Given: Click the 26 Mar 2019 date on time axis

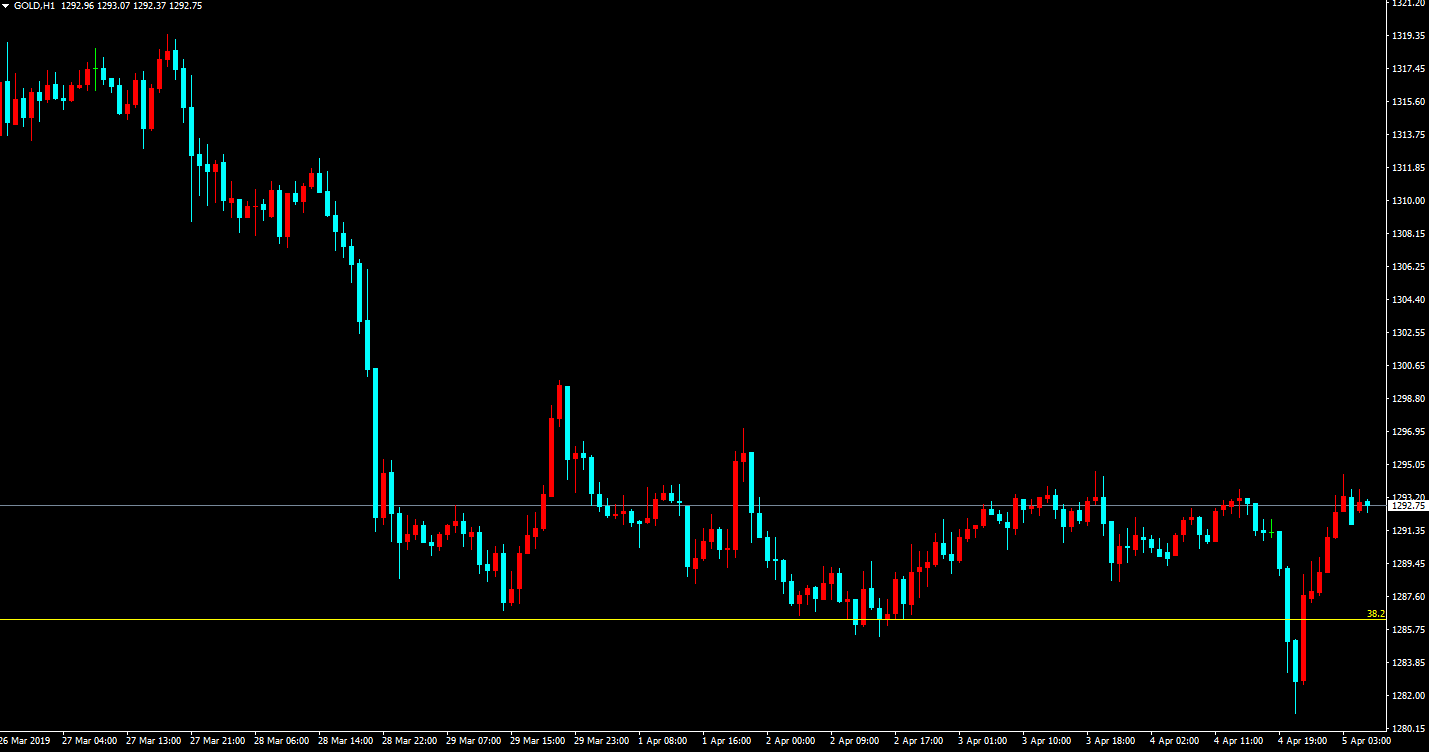Looking at the screenshot, I should tap(25, 741).
